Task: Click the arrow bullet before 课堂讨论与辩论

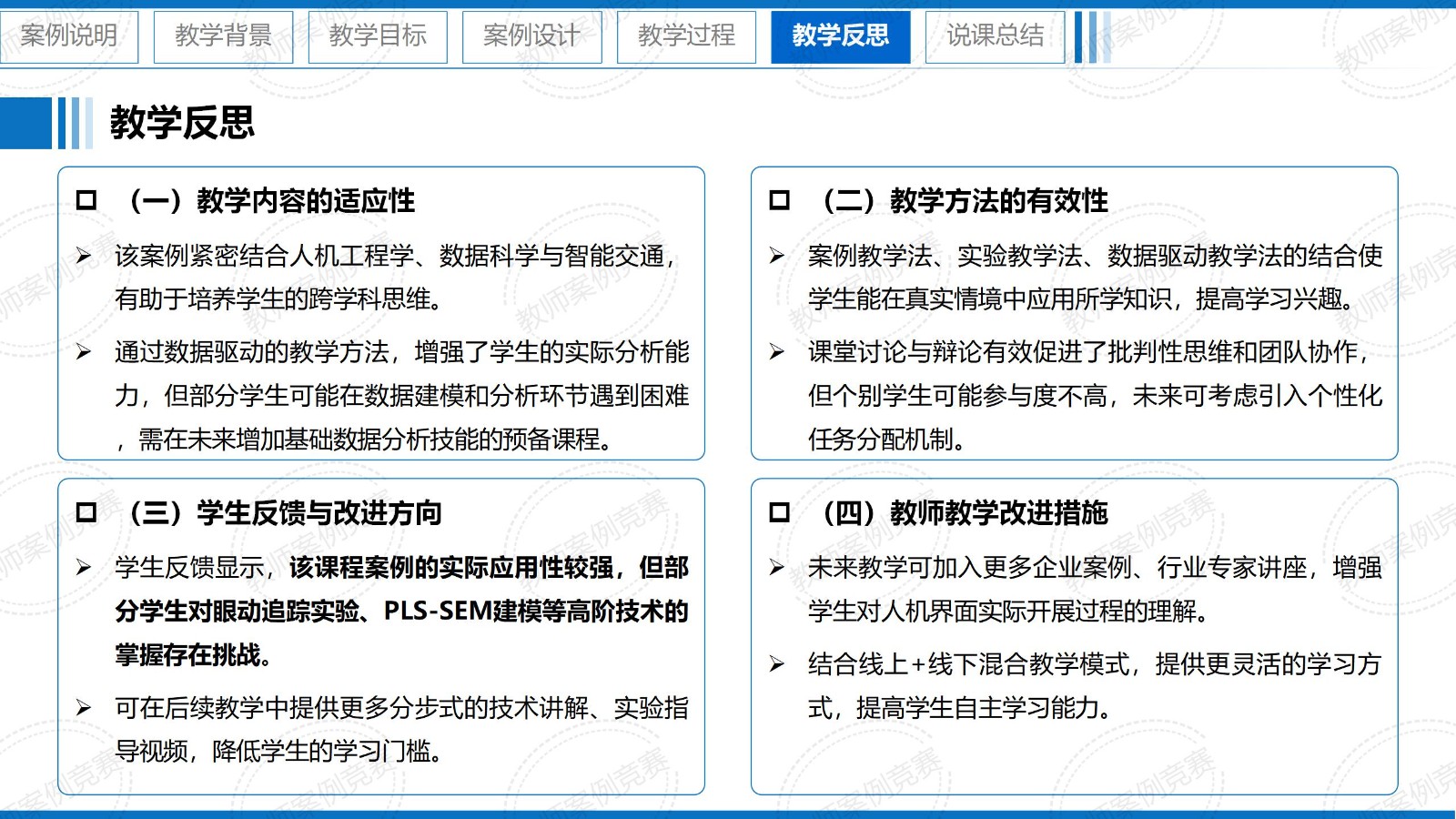Action: pos(777,352)
